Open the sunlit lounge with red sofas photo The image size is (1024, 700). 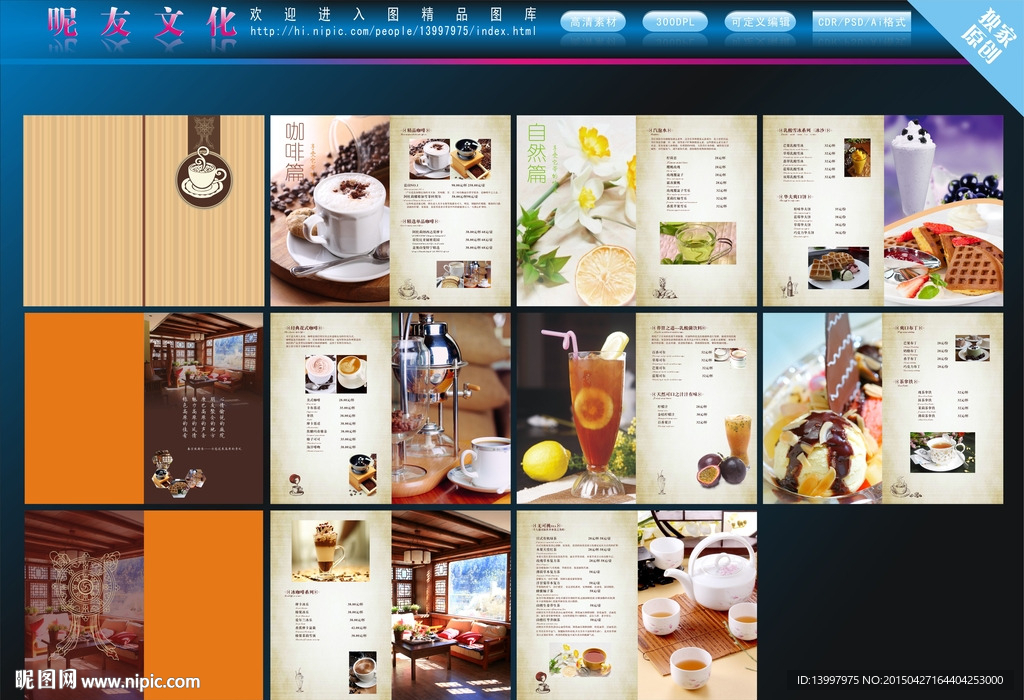[451, 605]
